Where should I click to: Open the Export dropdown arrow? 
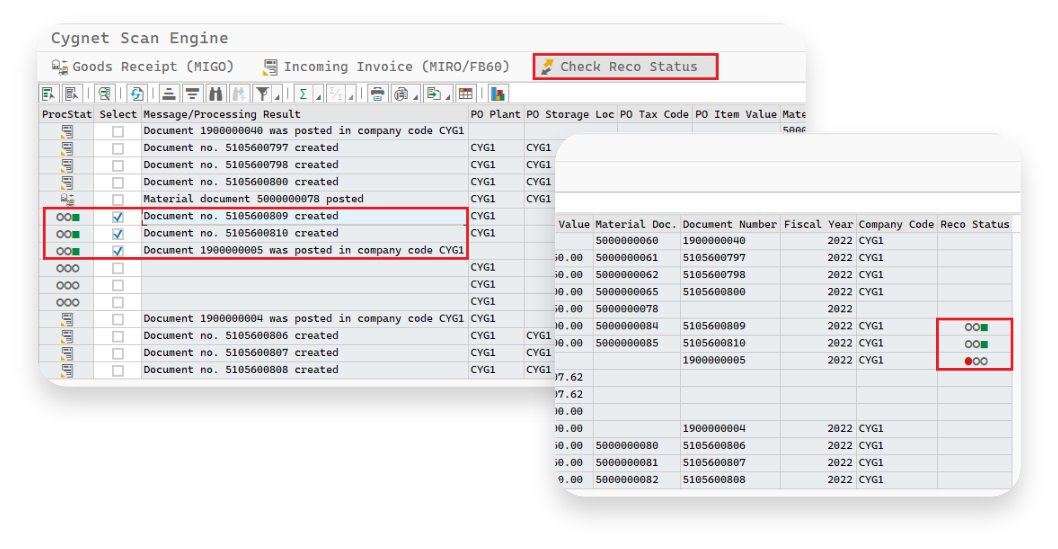pos(449,97)
